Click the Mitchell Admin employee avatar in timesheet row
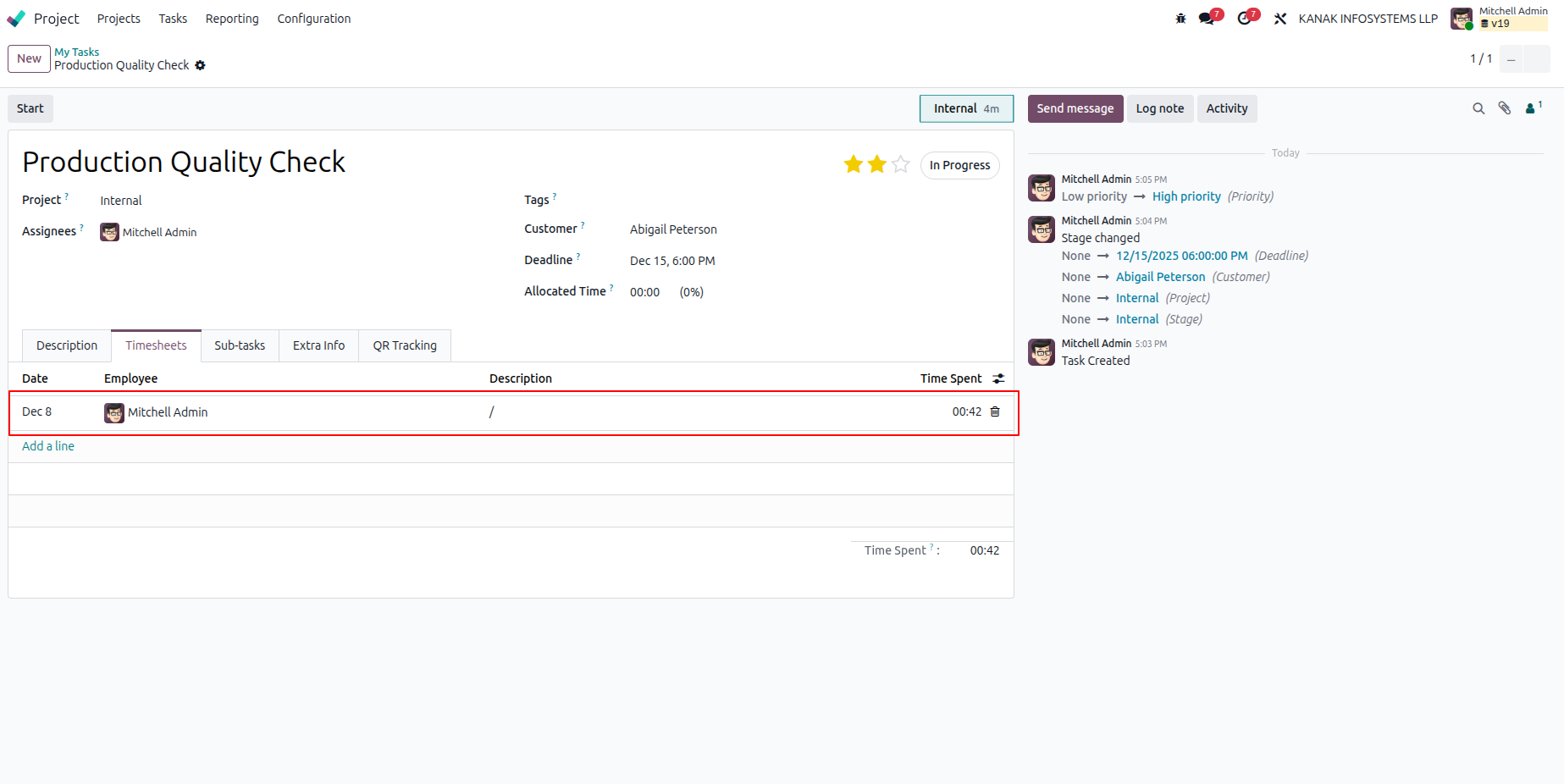Screen dimensions: 1564x784 tap(114, 412)
